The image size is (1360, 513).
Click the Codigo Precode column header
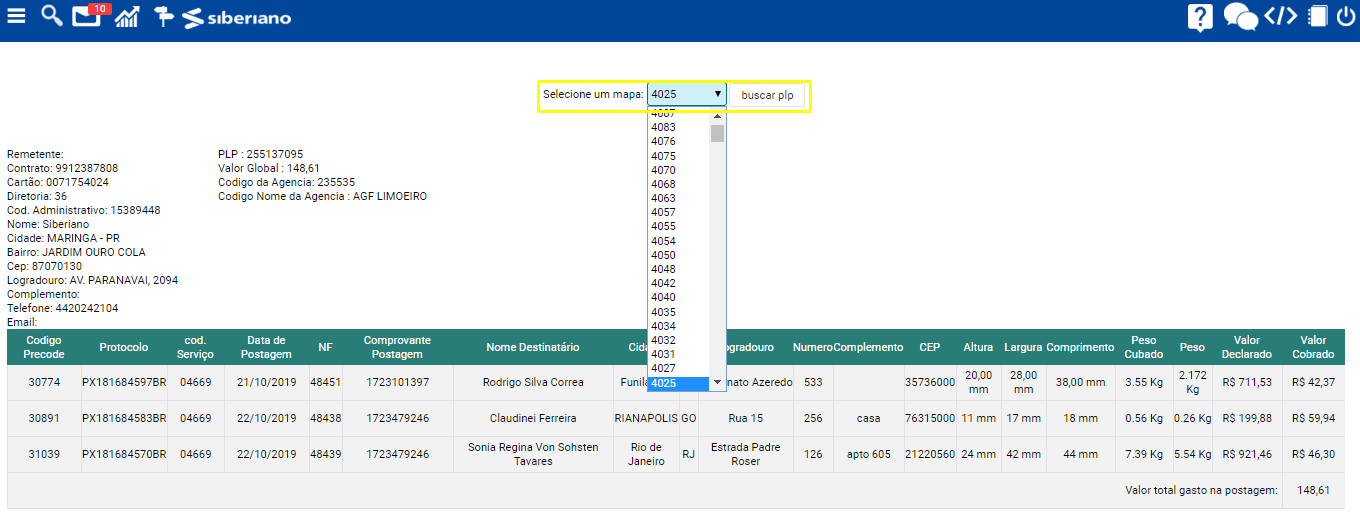coord(44,347)
